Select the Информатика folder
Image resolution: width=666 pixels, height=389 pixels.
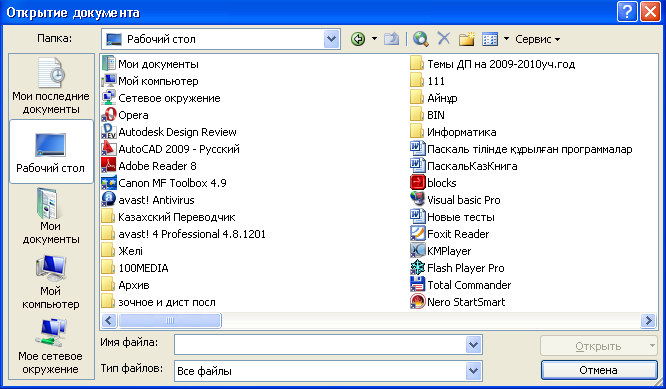tap(454, 132)
